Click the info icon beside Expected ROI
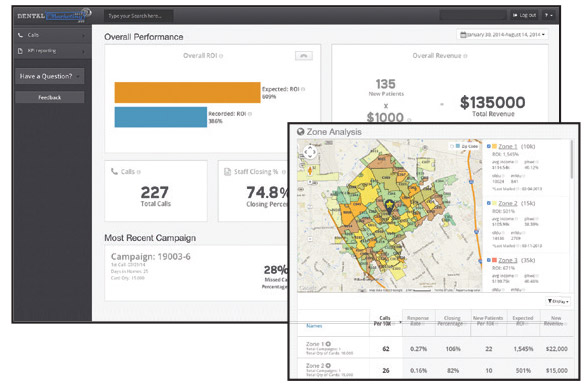588x391 pixels. coord(303,89)
